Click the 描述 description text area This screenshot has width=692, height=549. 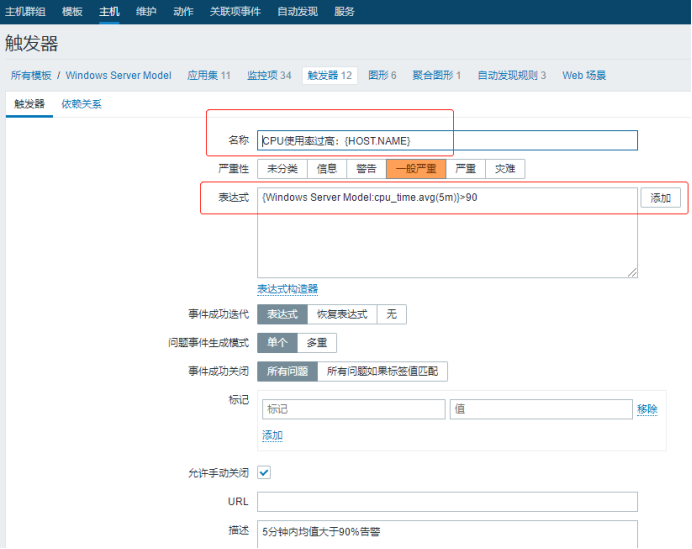click(x=447, y=534)
